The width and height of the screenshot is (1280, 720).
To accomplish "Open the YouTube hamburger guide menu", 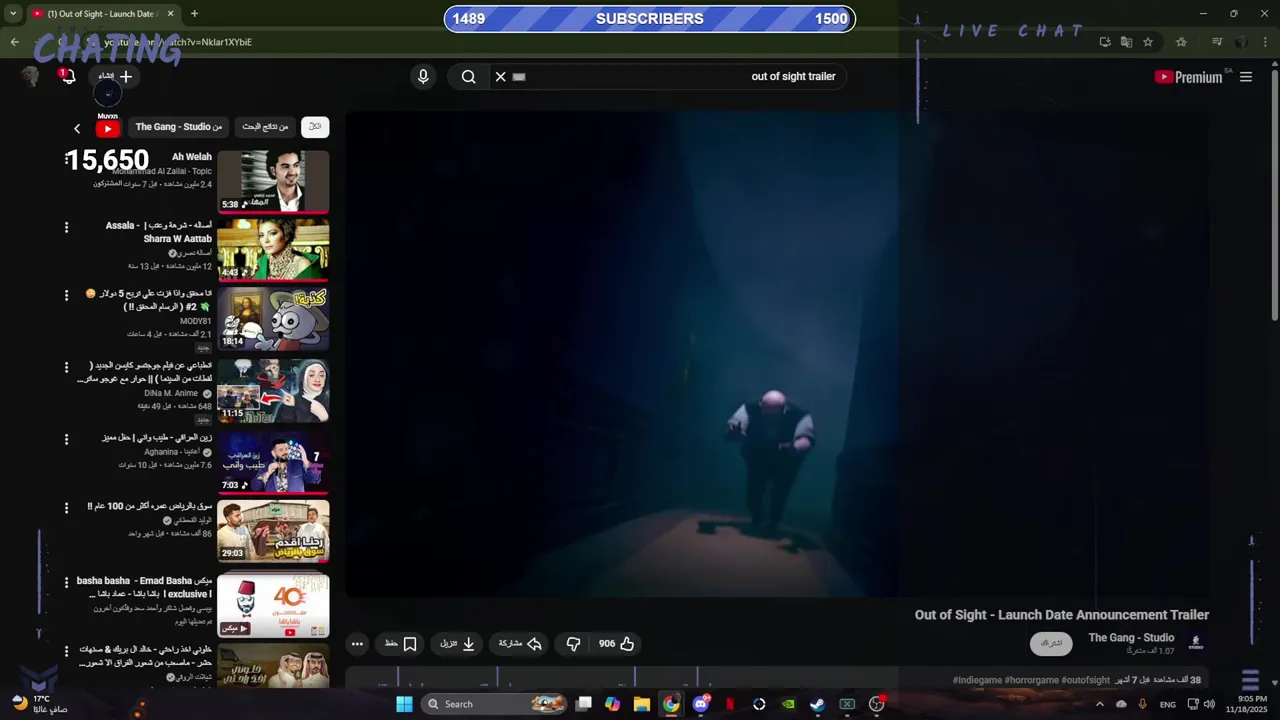I will (x=1246, y=77).
